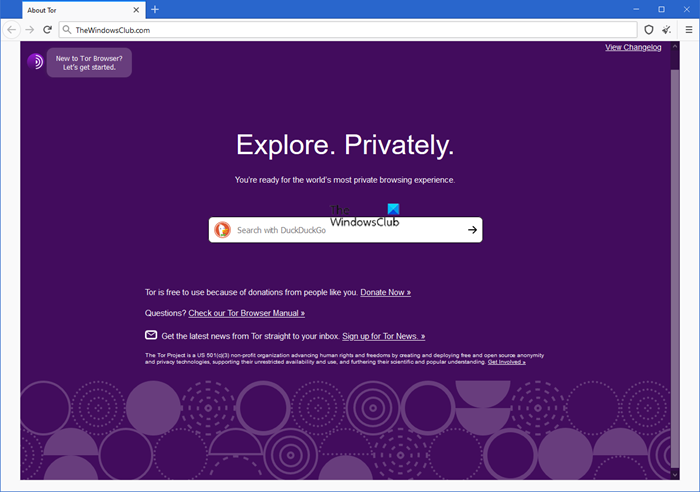This screenshot has width=700, height=492.
Task: Open a new tab with plus button
Action: click(155, 9)
